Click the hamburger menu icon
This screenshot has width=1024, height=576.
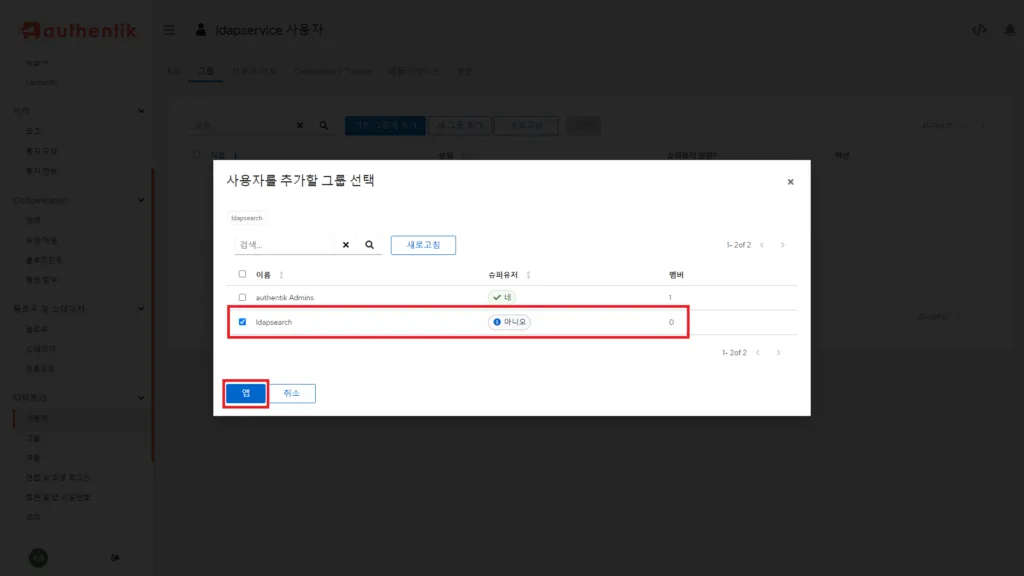click(x=168, y=29)
